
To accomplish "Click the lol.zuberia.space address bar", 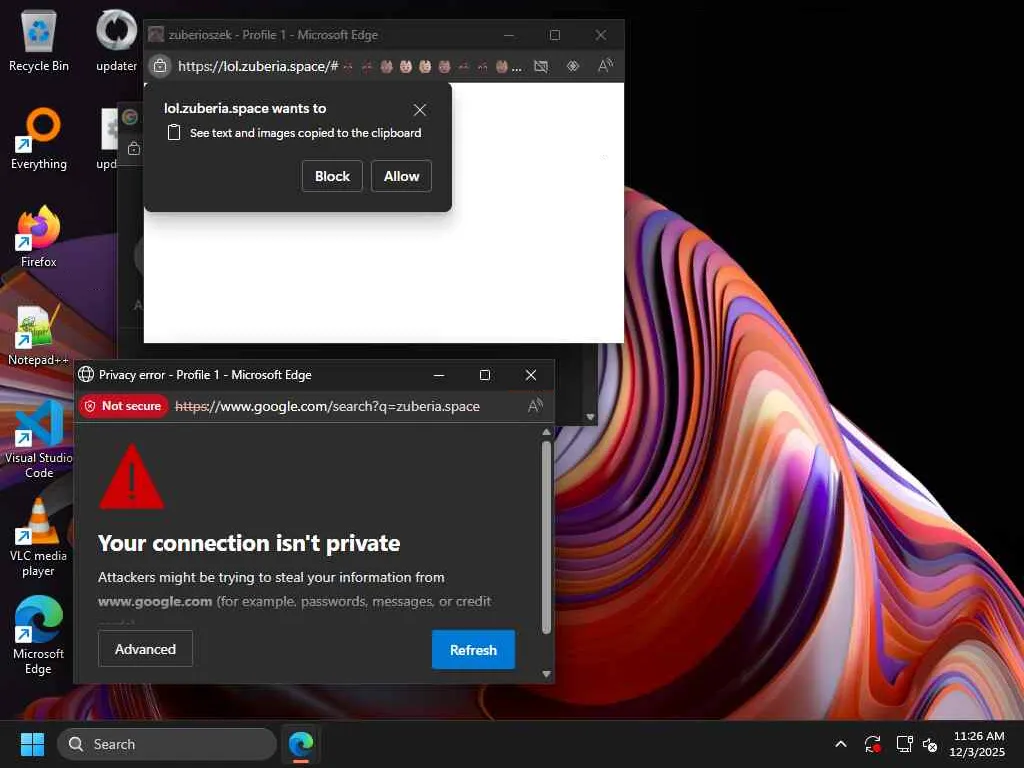I will 349,66.
